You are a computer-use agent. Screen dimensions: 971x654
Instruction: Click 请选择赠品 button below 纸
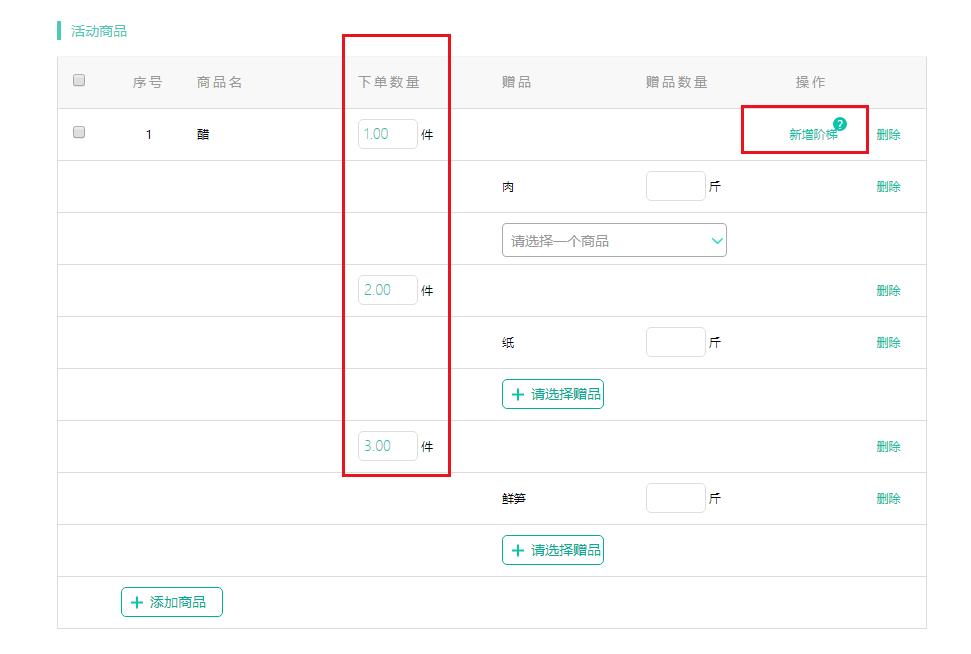pos(553,394)
